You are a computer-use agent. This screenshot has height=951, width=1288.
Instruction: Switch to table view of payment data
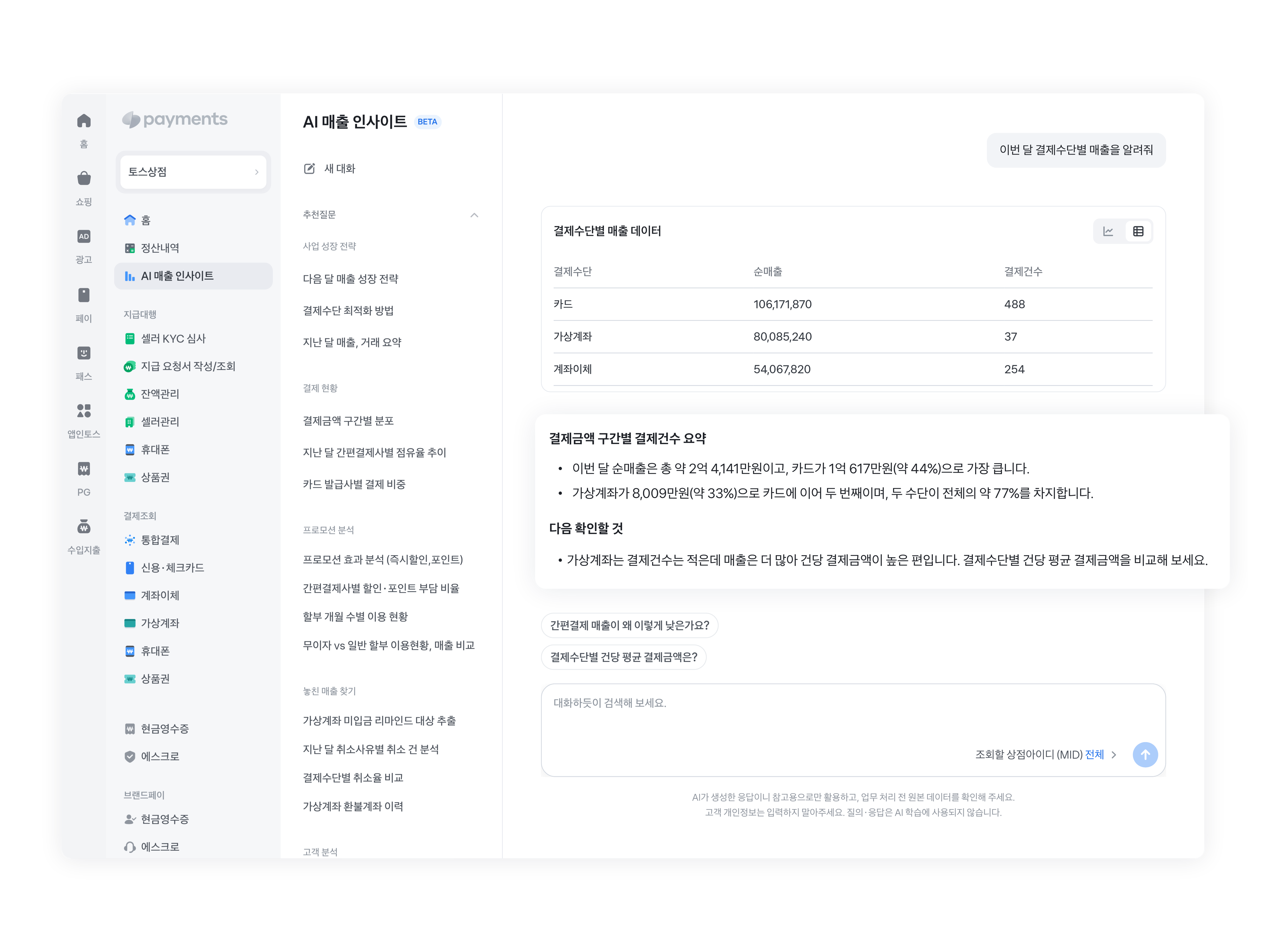click(1138, 232)
